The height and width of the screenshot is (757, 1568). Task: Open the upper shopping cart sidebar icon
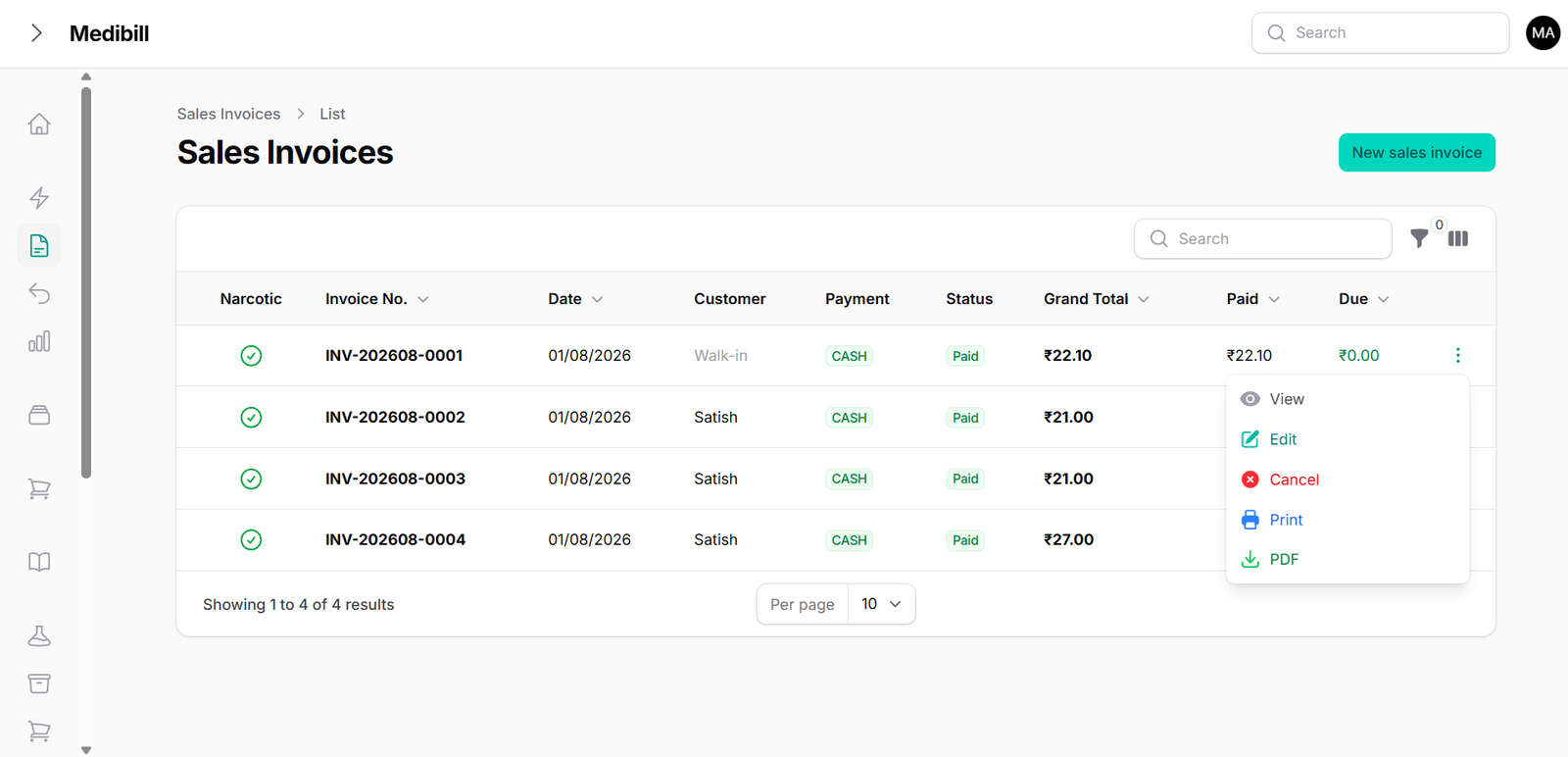pyautogui.click(x=39, y=488)
